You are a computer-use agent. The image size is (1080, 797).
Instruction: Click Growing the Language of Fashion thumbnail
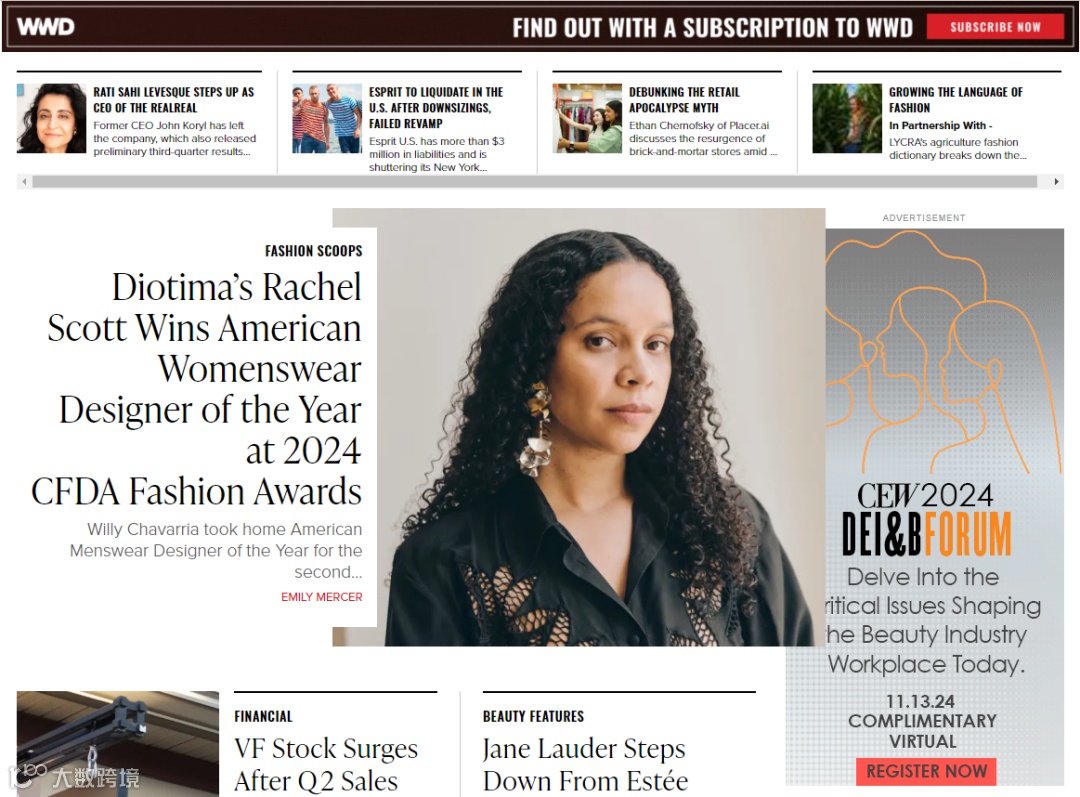coord(847,118)
